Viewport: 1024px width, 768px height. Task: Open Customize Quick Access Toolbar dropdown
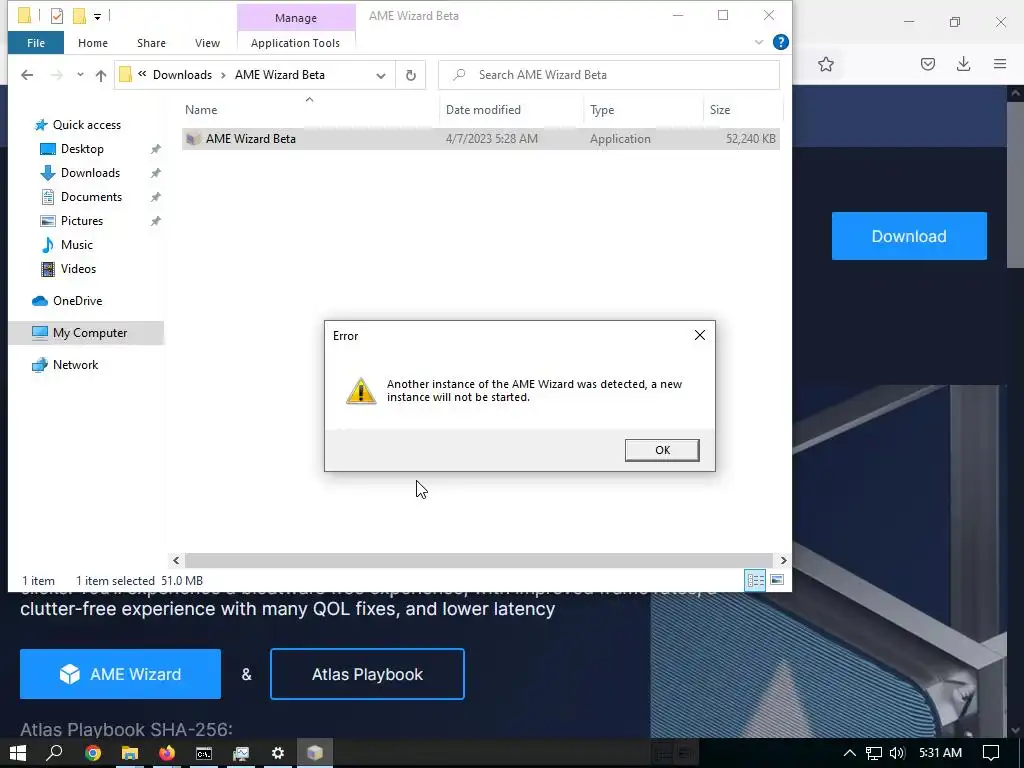97,16
